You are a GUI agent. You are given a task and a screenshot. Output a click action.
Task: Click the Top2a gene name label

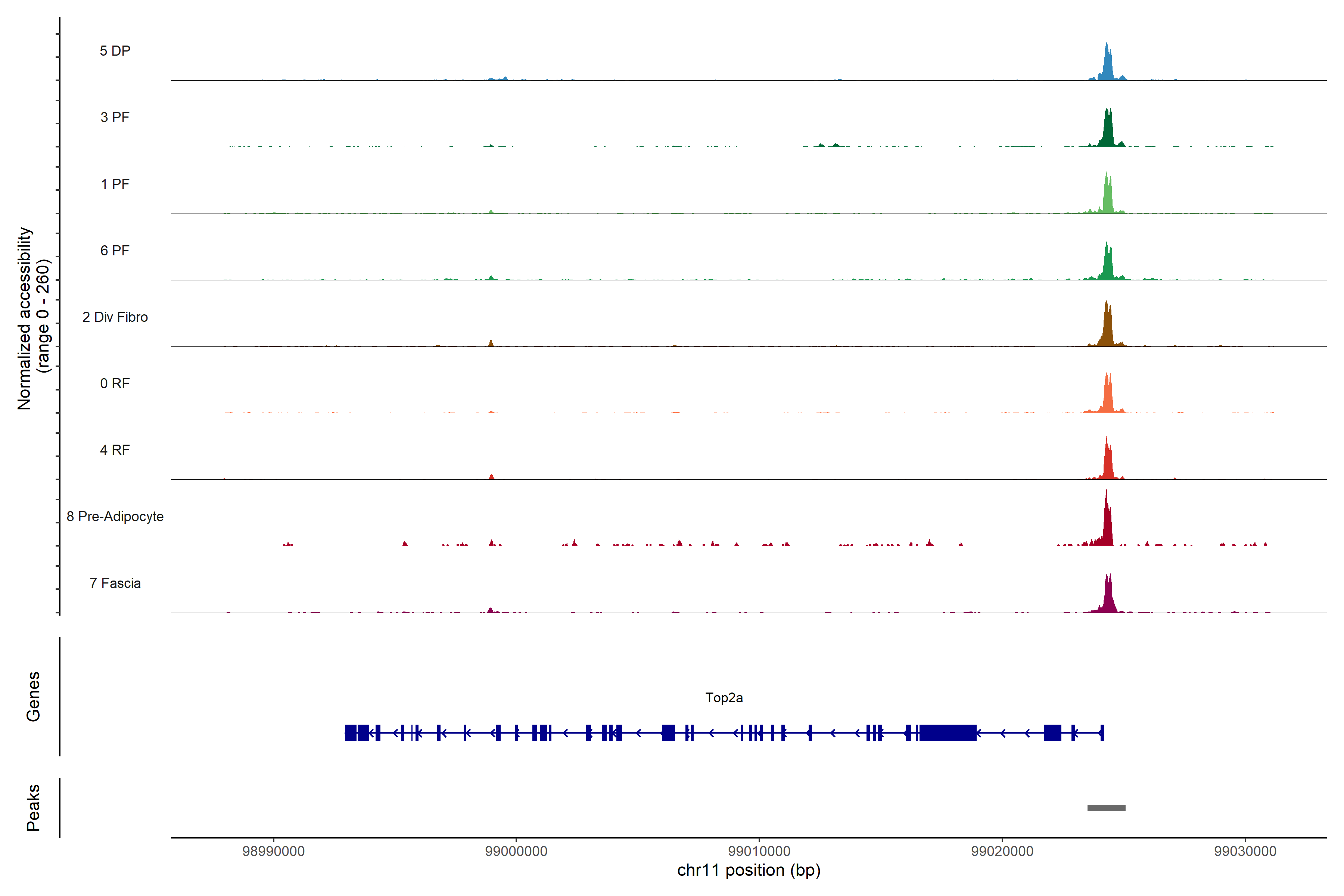coord(724,698)
